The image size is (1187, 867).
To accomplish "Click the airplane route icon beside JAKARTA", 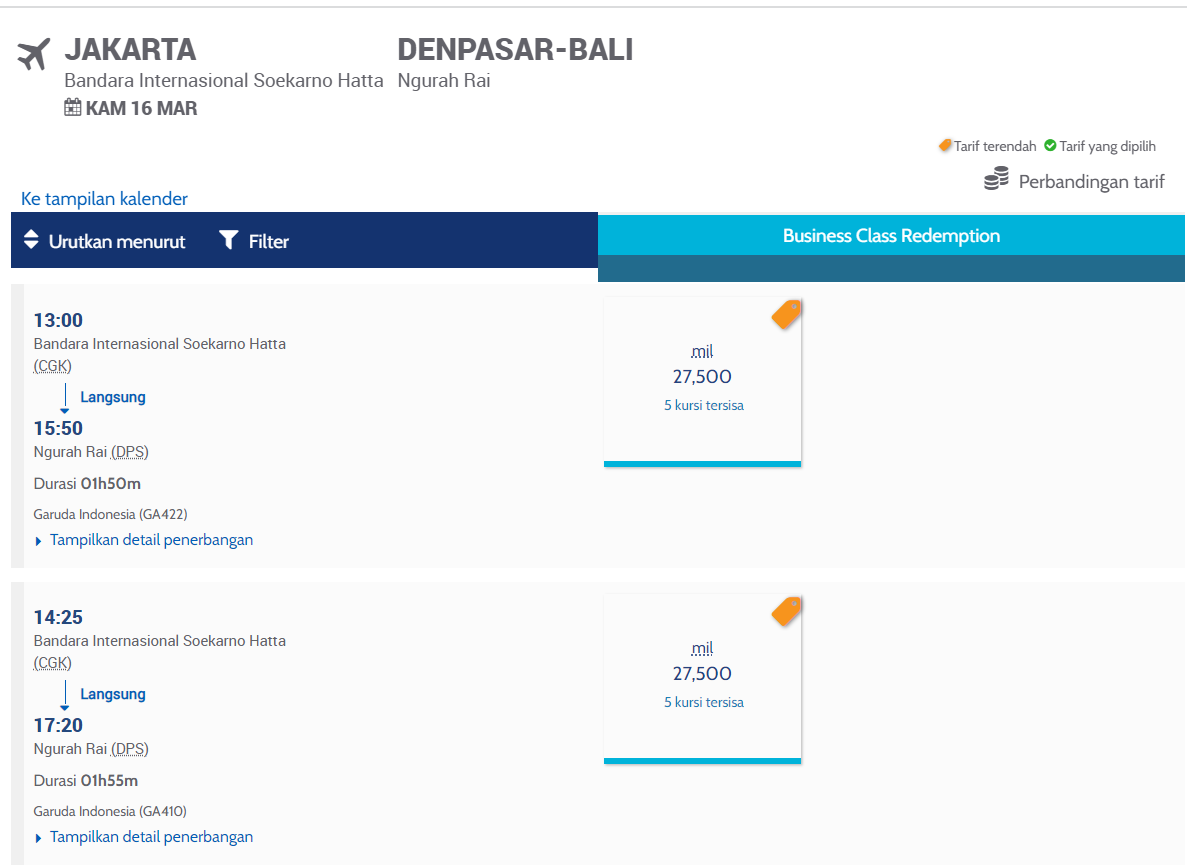I will 32,53.
